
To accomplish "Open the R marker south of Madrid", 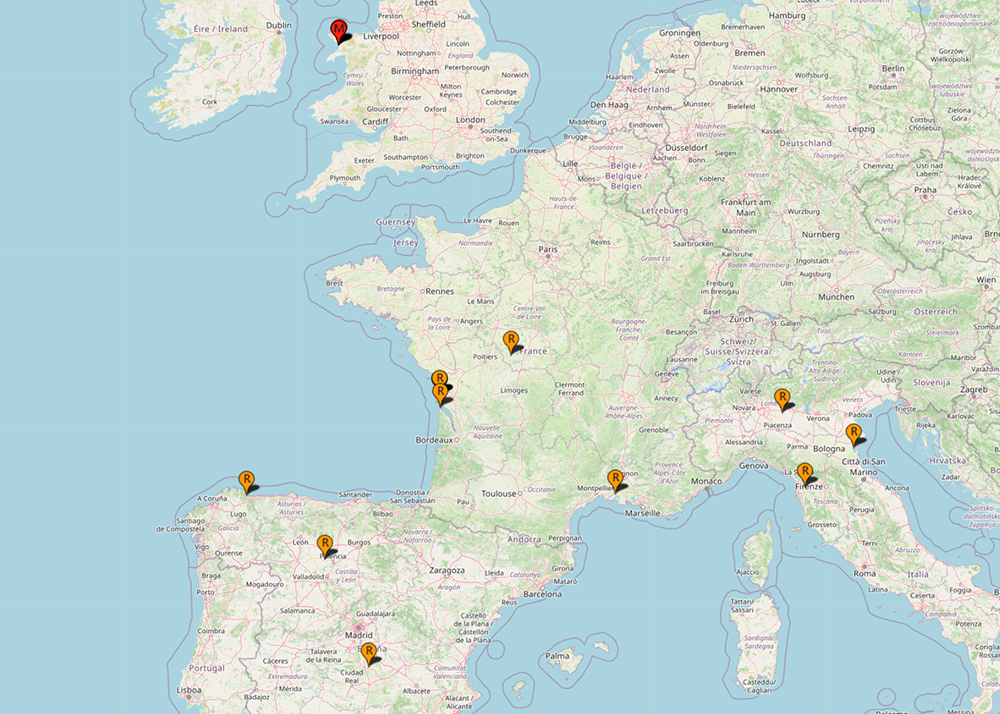I will pos(369,653).
